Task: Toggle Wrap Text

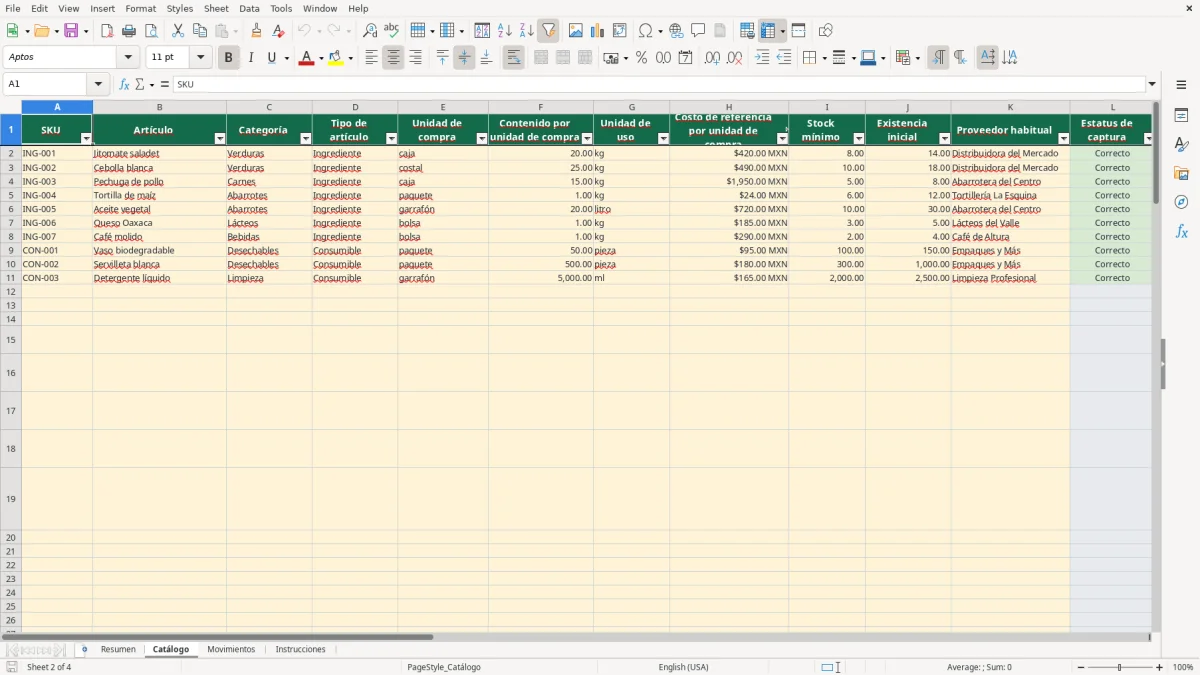Action: point(513,58)
